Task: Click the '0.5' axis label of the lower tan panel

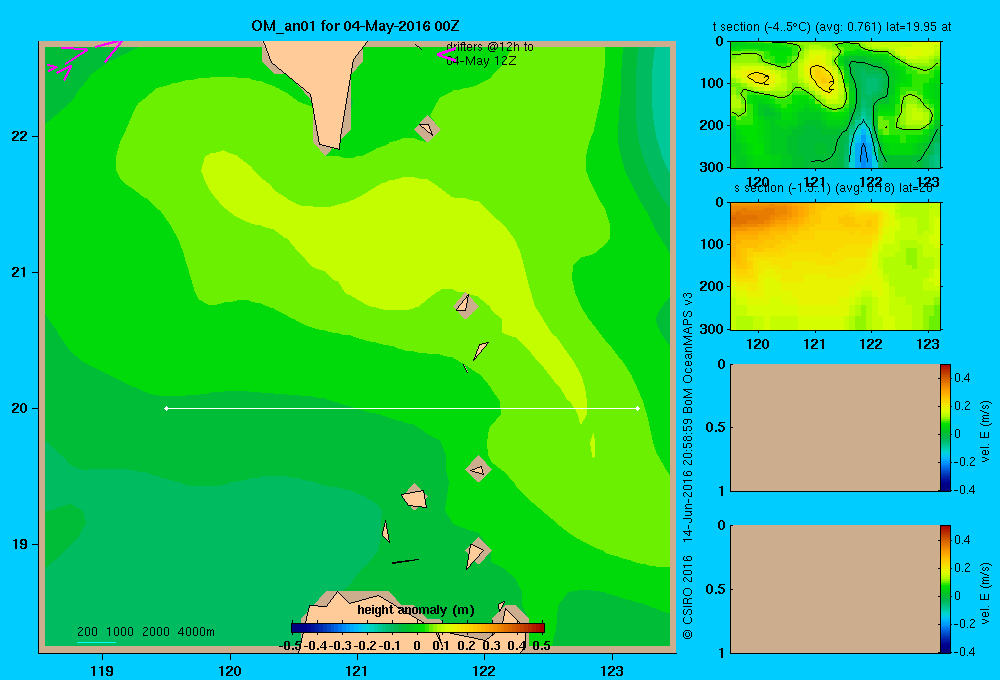Action: [715, 589]
